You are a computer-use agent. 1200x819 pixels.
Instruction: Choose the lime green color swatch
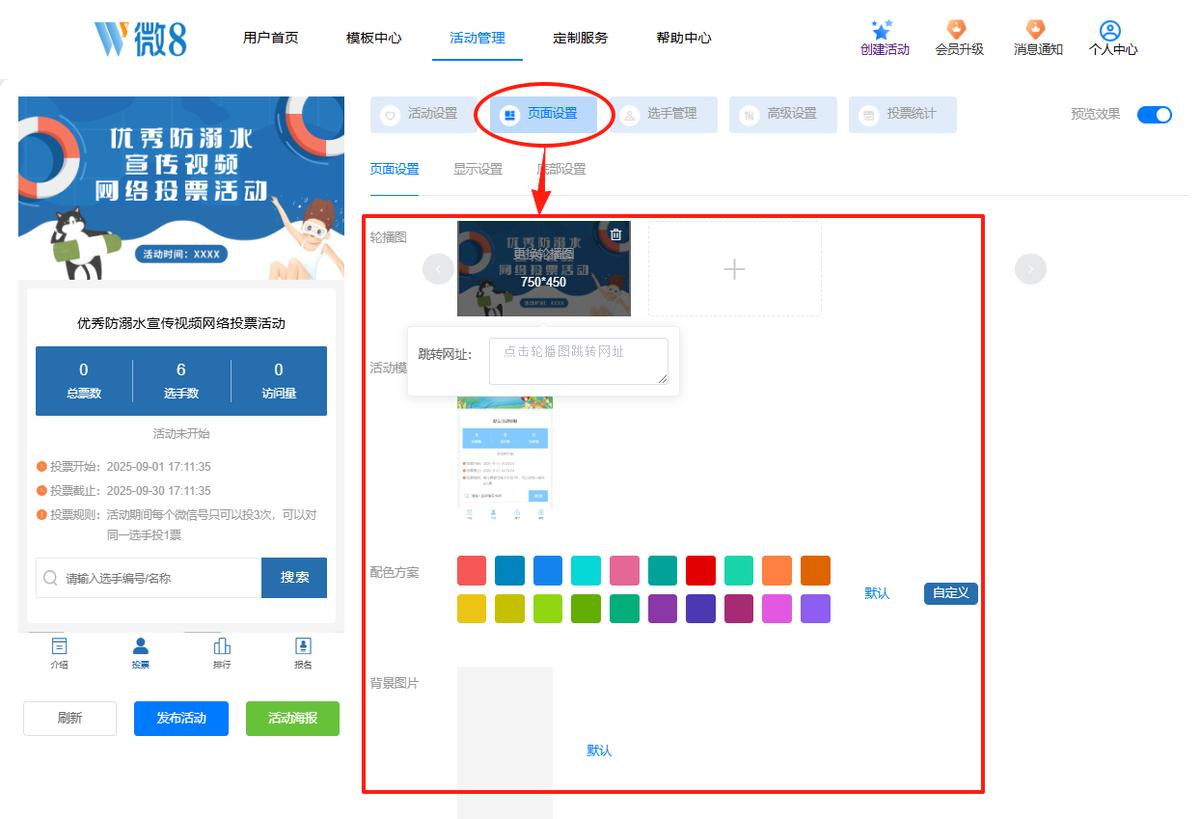click(x=548, y=609)
